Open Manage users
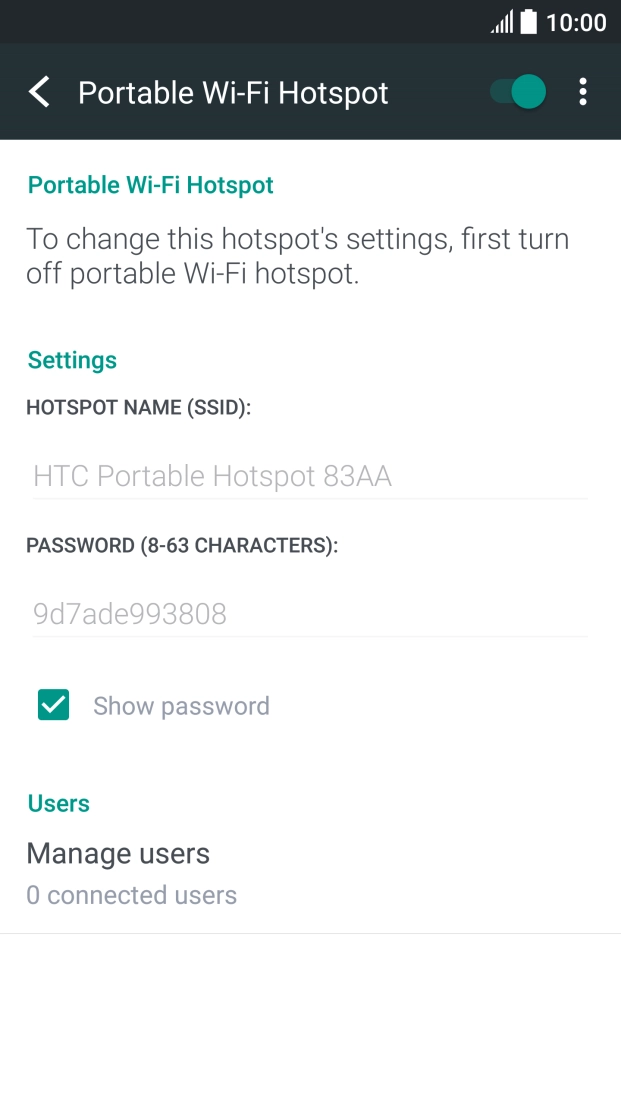This screenshot has width=621, height=1104. (118, 853)
